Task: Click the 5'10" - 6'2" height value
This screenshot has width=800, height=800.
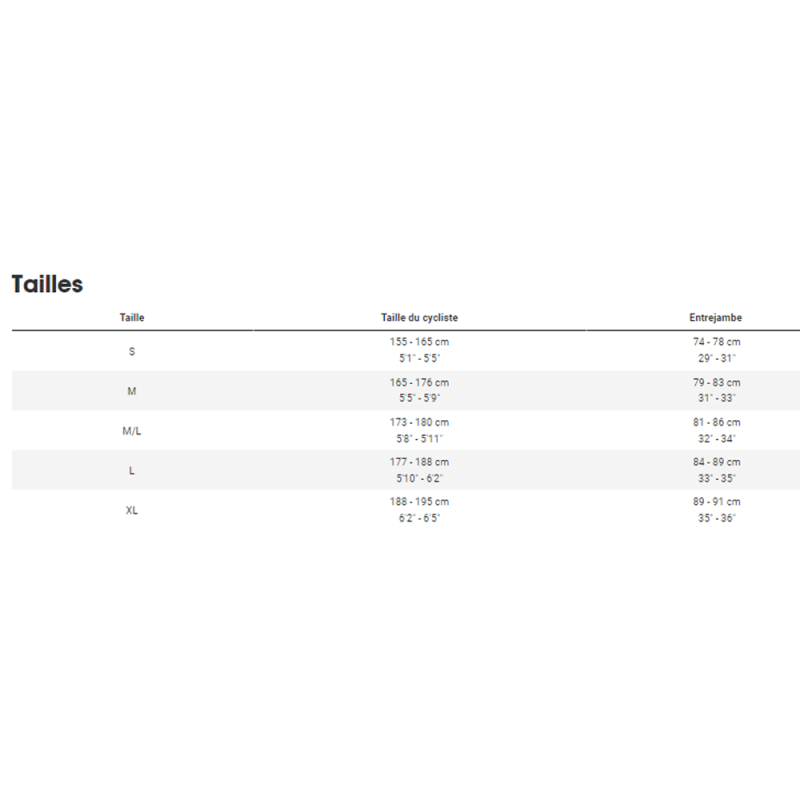Action: click(x=419, y=479)
